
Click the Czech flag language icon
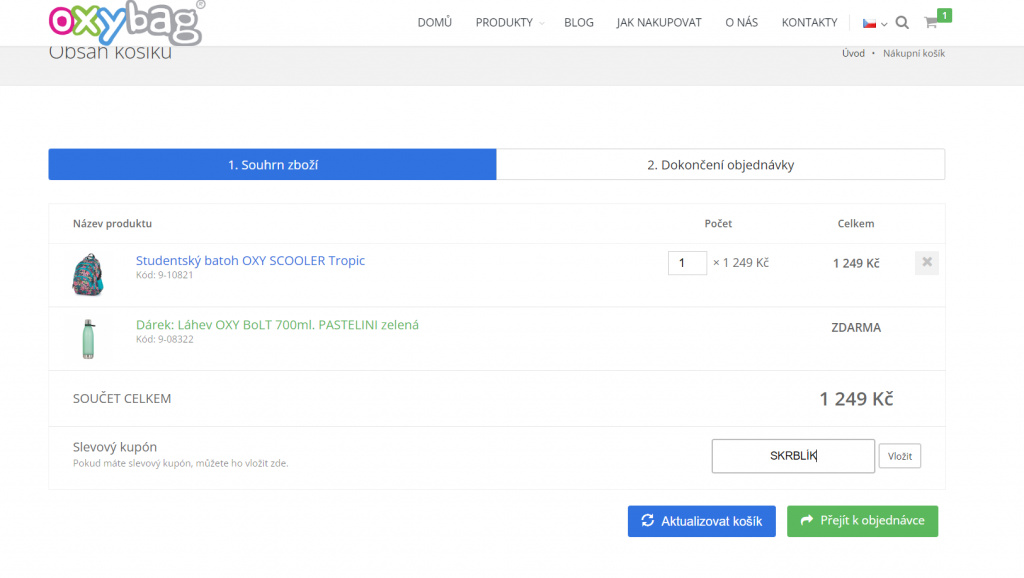click(869, 24)
